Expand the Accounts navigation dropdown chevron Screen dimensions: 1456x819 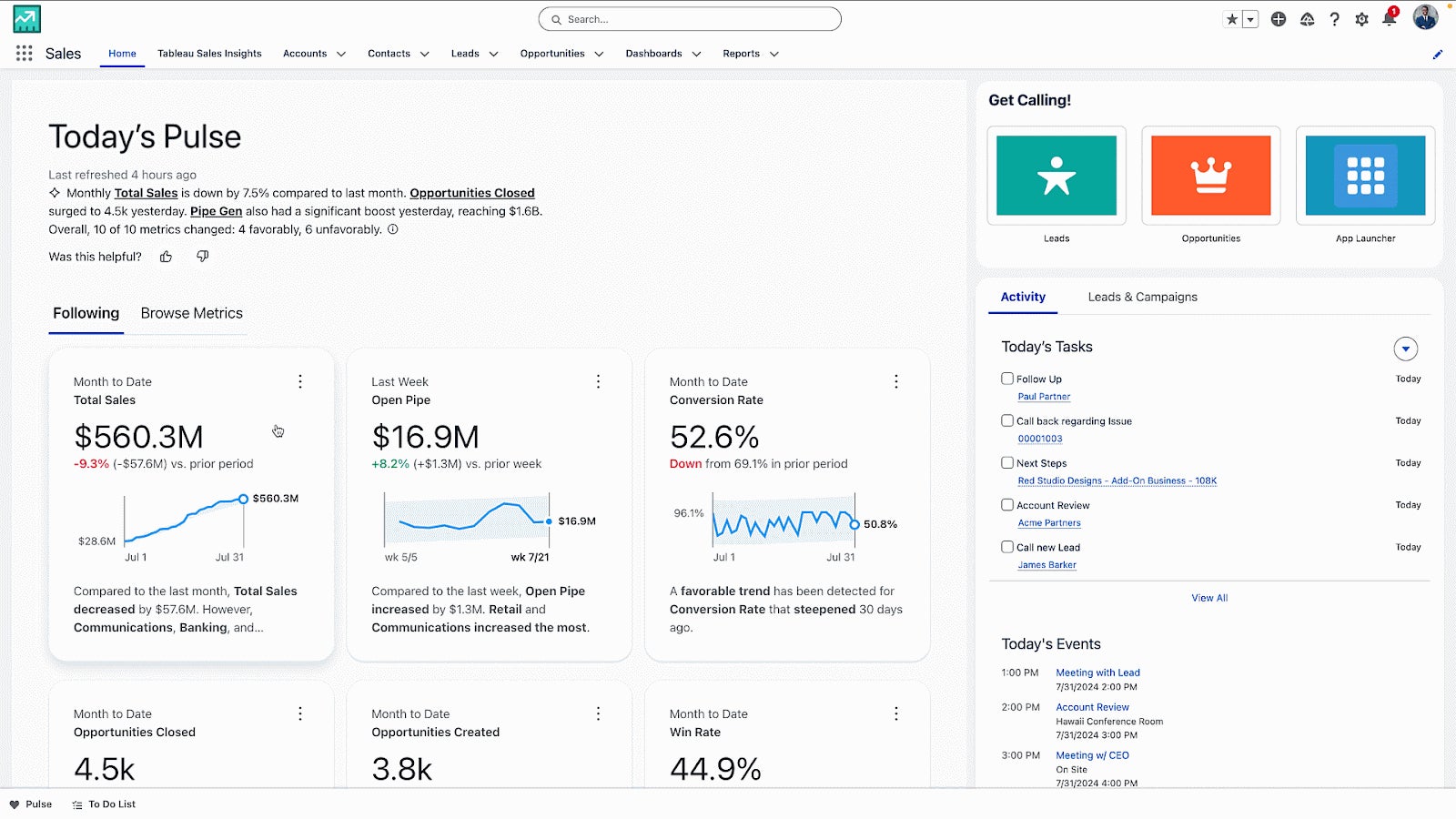[x=341, y=55]
